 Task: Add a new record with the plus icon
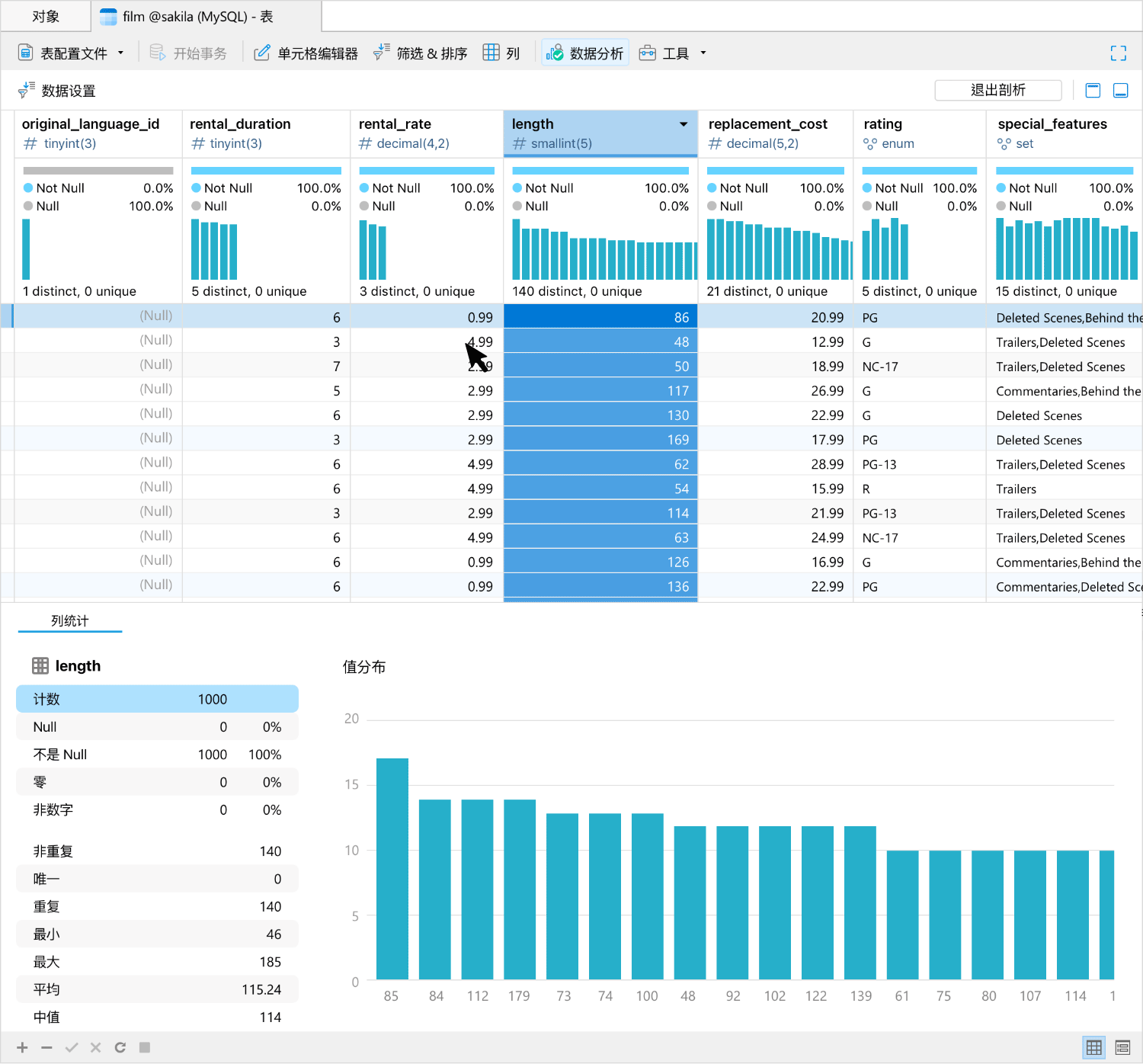pos(21,1047)
